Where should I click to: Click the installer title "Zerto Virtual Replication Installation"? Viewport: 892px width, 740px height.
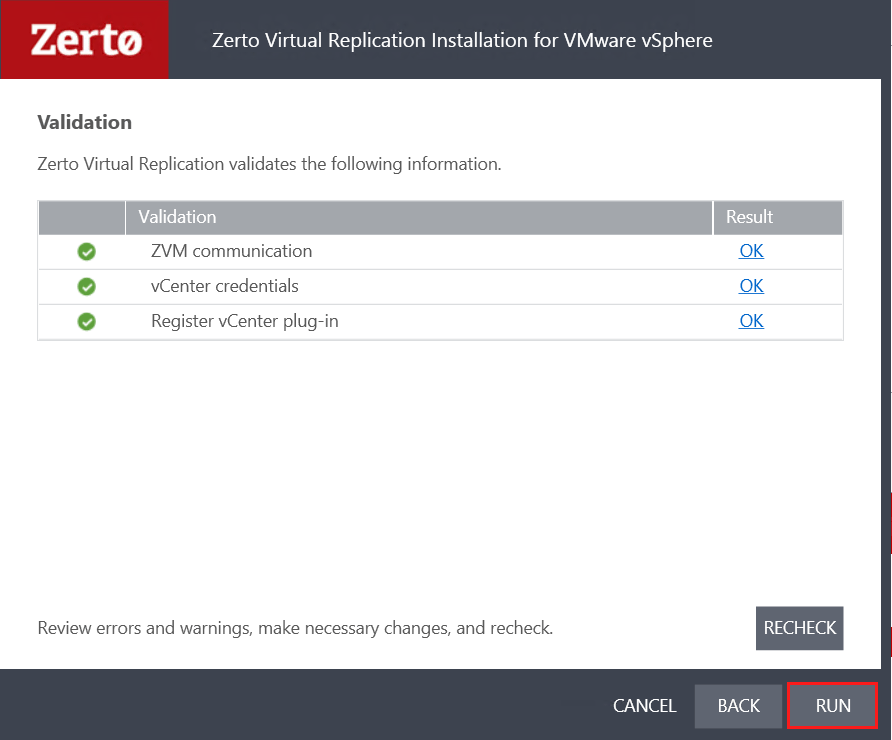click(x=462, y=40)
